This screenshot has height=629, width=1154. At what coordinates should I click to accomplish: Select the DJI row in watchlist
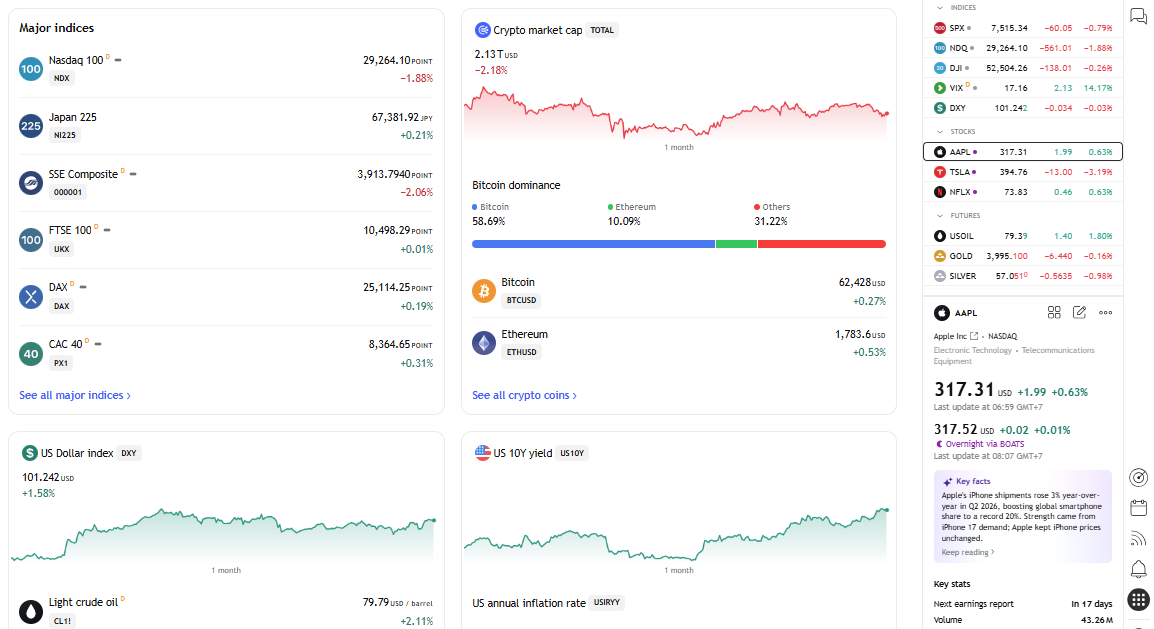(x=1023, y=68)
